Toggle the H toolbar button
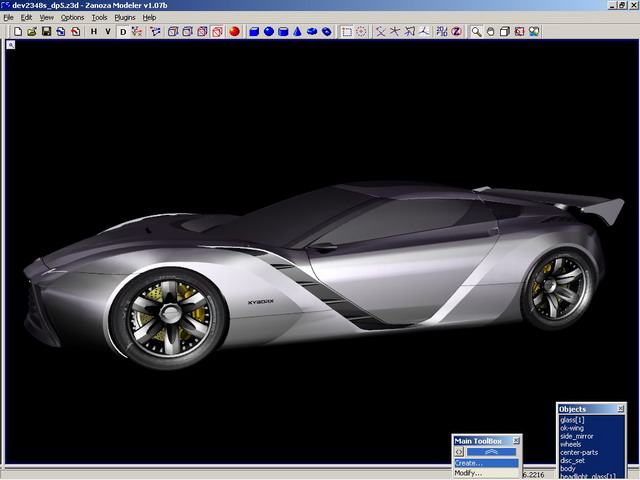This screenshot has width=640, height=480. pyautogui.click(x=94, y=31)
